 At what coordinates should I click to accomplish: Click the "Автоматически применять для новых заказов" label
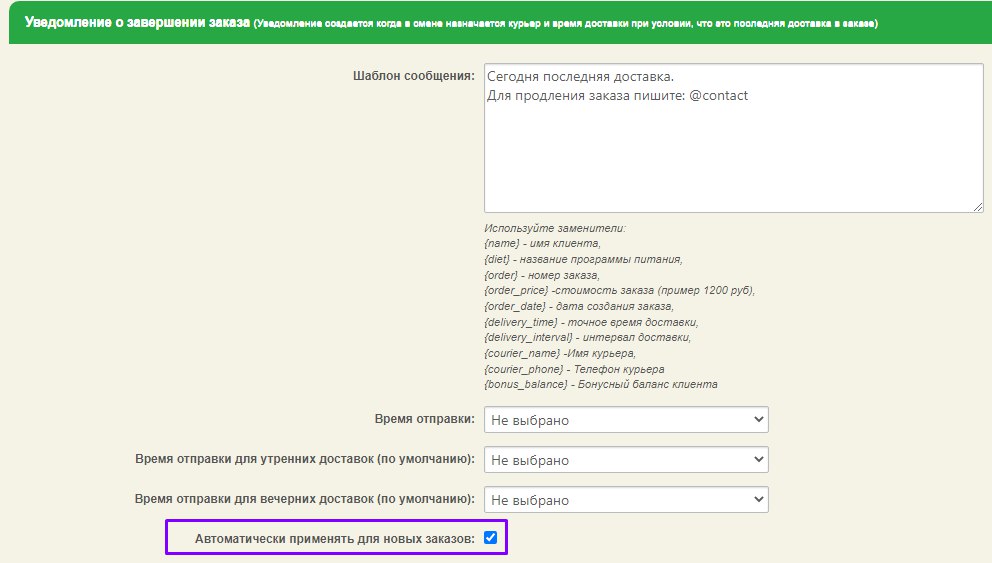(x=335, y=539)
